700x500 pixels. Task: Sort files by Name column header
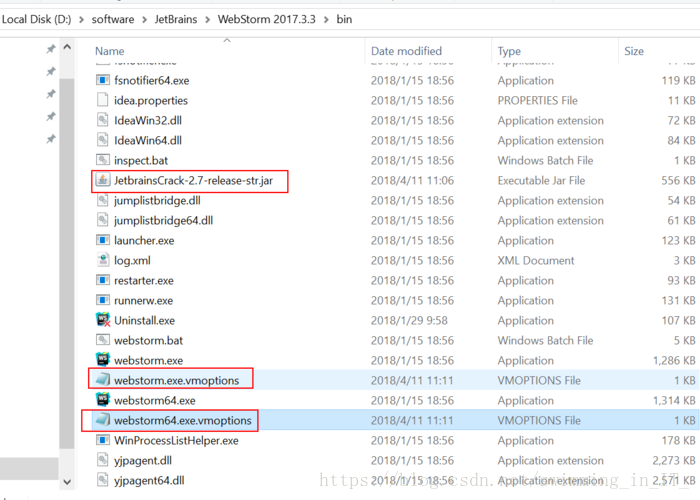point(109,51)
